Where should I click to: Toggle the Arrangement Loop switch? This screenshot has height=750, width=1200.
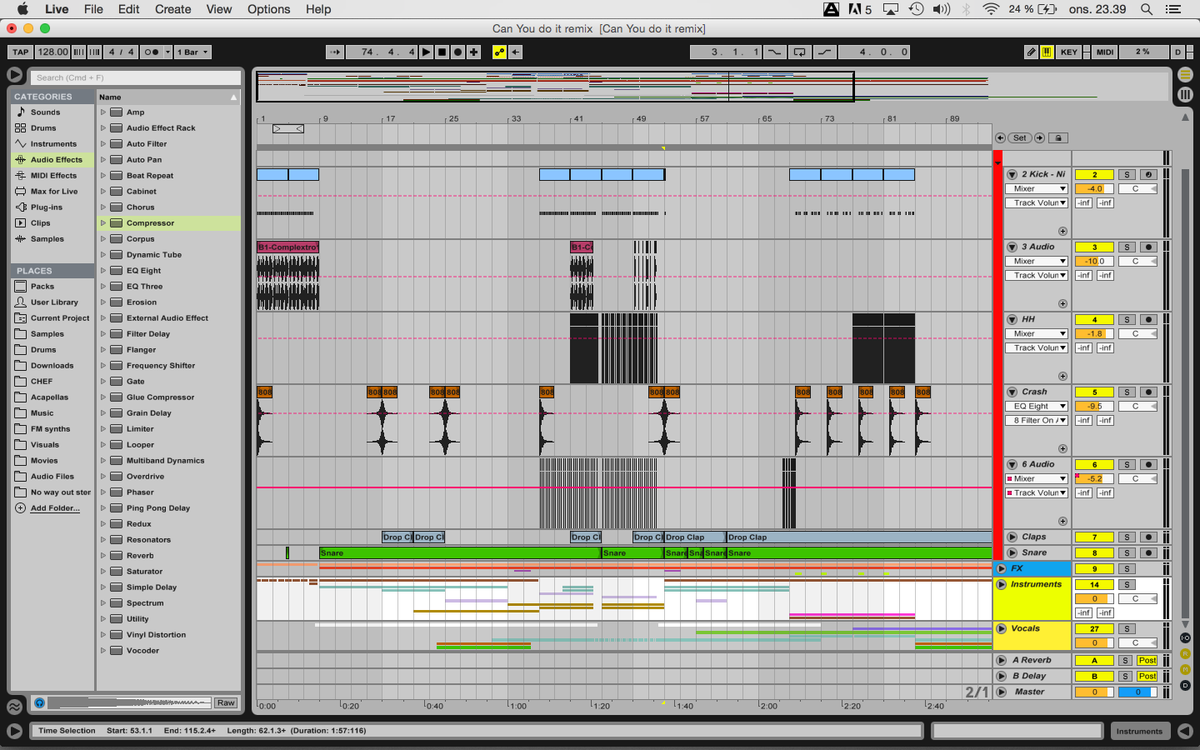point(799,52)
